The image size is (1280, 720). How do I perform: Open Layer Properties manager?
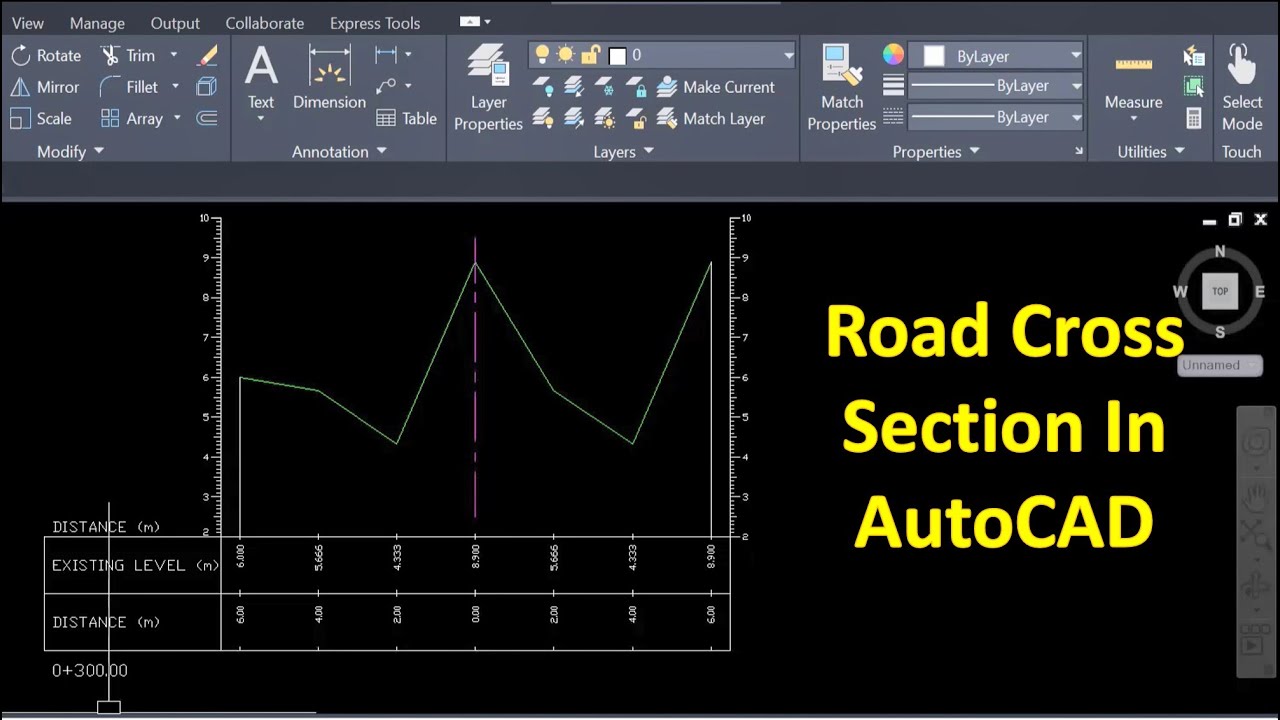pyautogui.click(x=488, y=88)
